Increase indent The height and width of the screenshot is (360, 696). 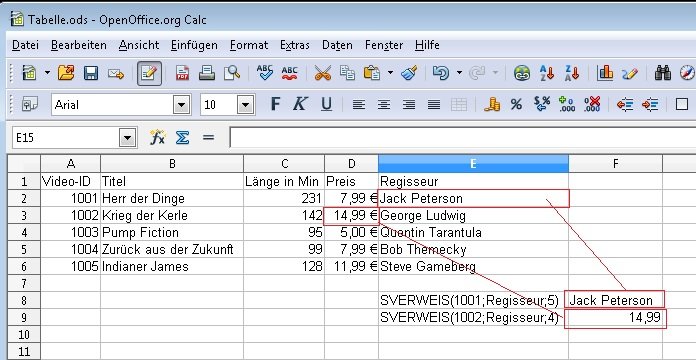[x=650, y=105]
